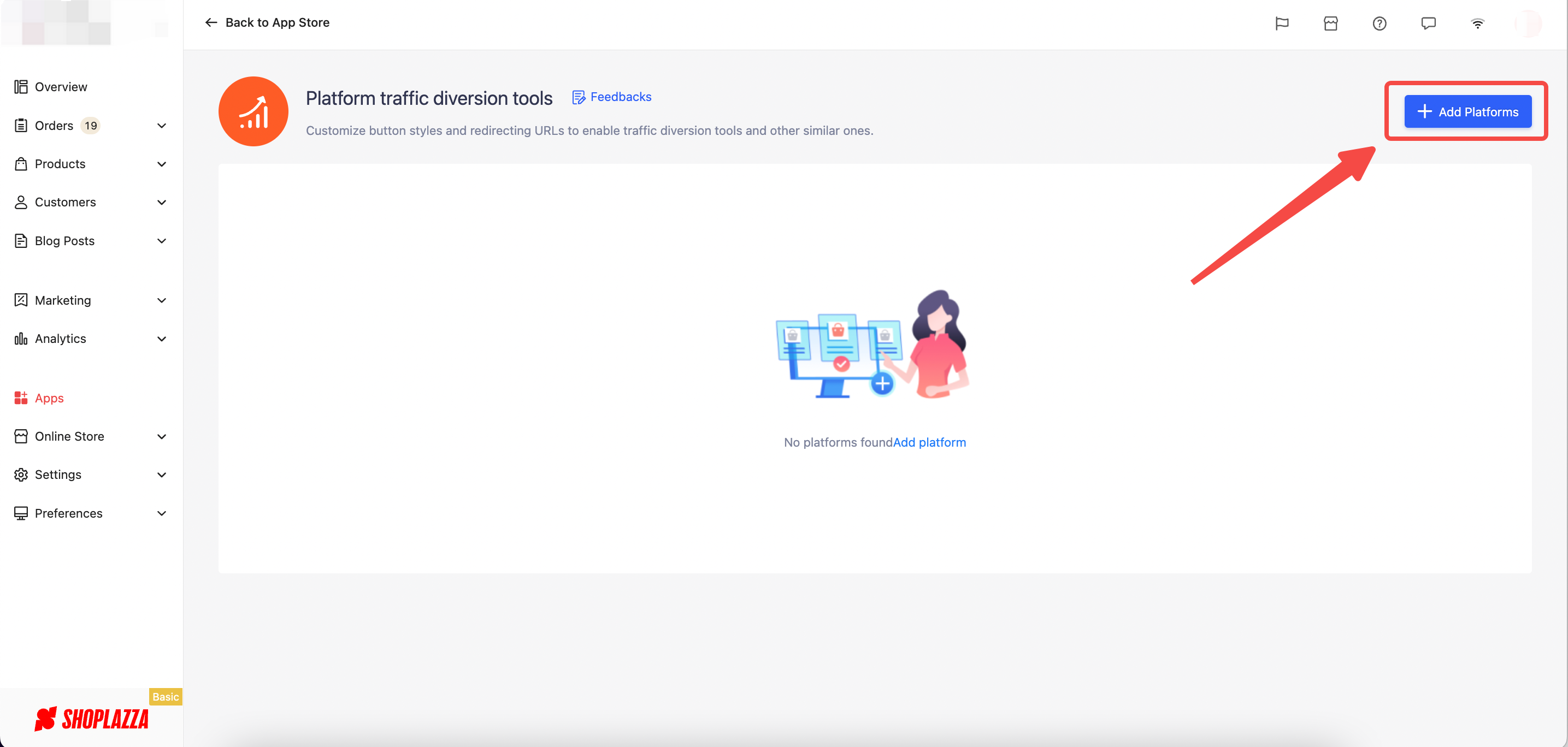This screenshot has width=1568, height=747.
Task: Click the Blog Posts document icon
Action: pos(21,240)
